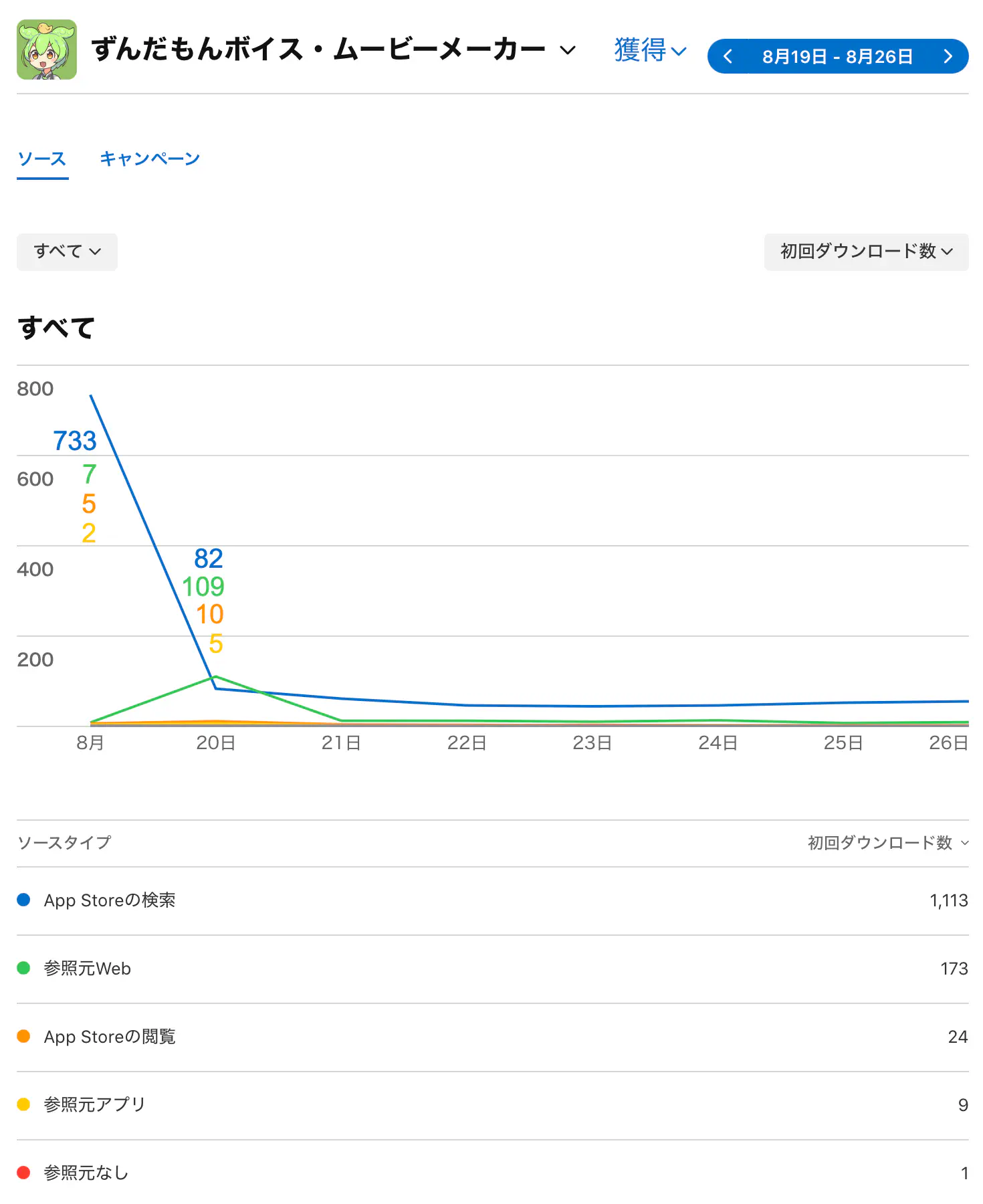The width and height of the screenshot is (983, 1204).
Task: Click the 109 data label on chart
Action: pyautogui.click(x=203, y=587)
